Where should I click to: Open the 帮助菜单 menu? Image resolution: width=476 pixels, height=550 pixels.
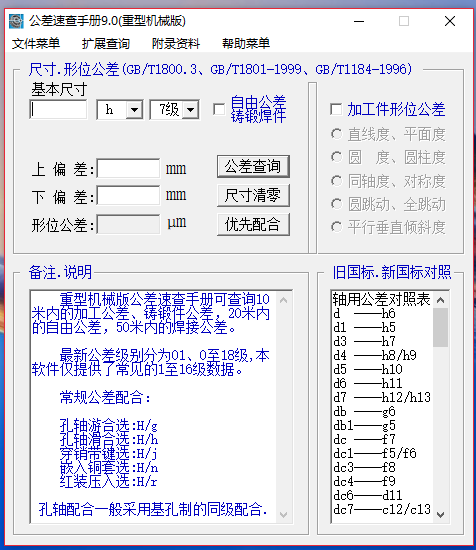click(246, 43)
